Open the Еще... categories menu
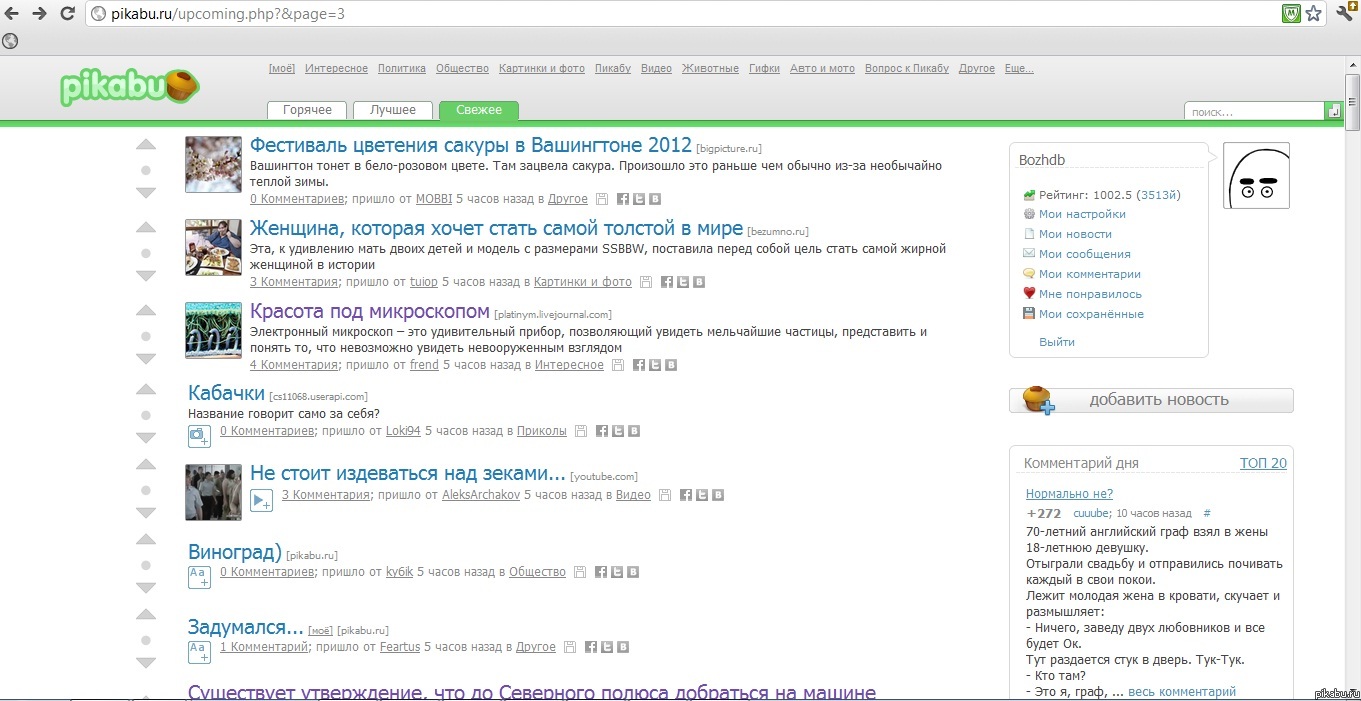The image size is (1361, 701). [x=1018, y=69]
